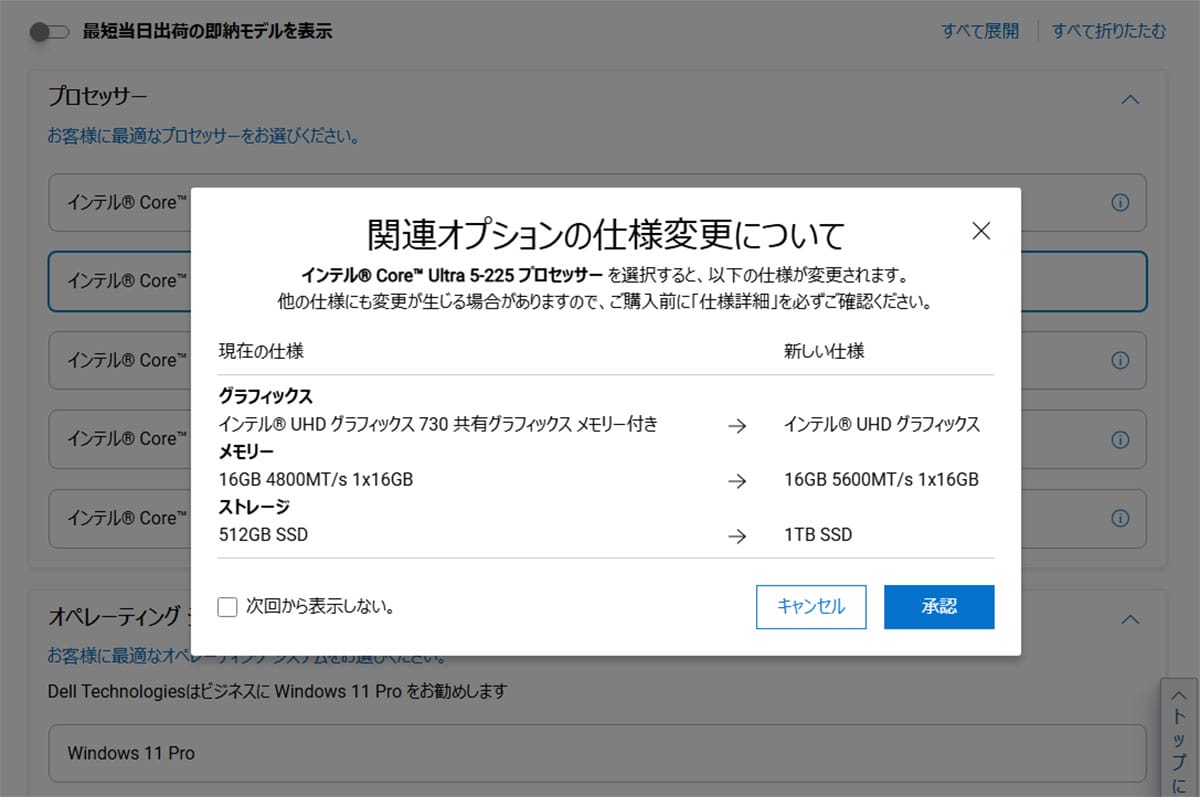Select the third インテル Core processor option
This screenshot has width=1200, height=797.
click(x=597, y=360)
